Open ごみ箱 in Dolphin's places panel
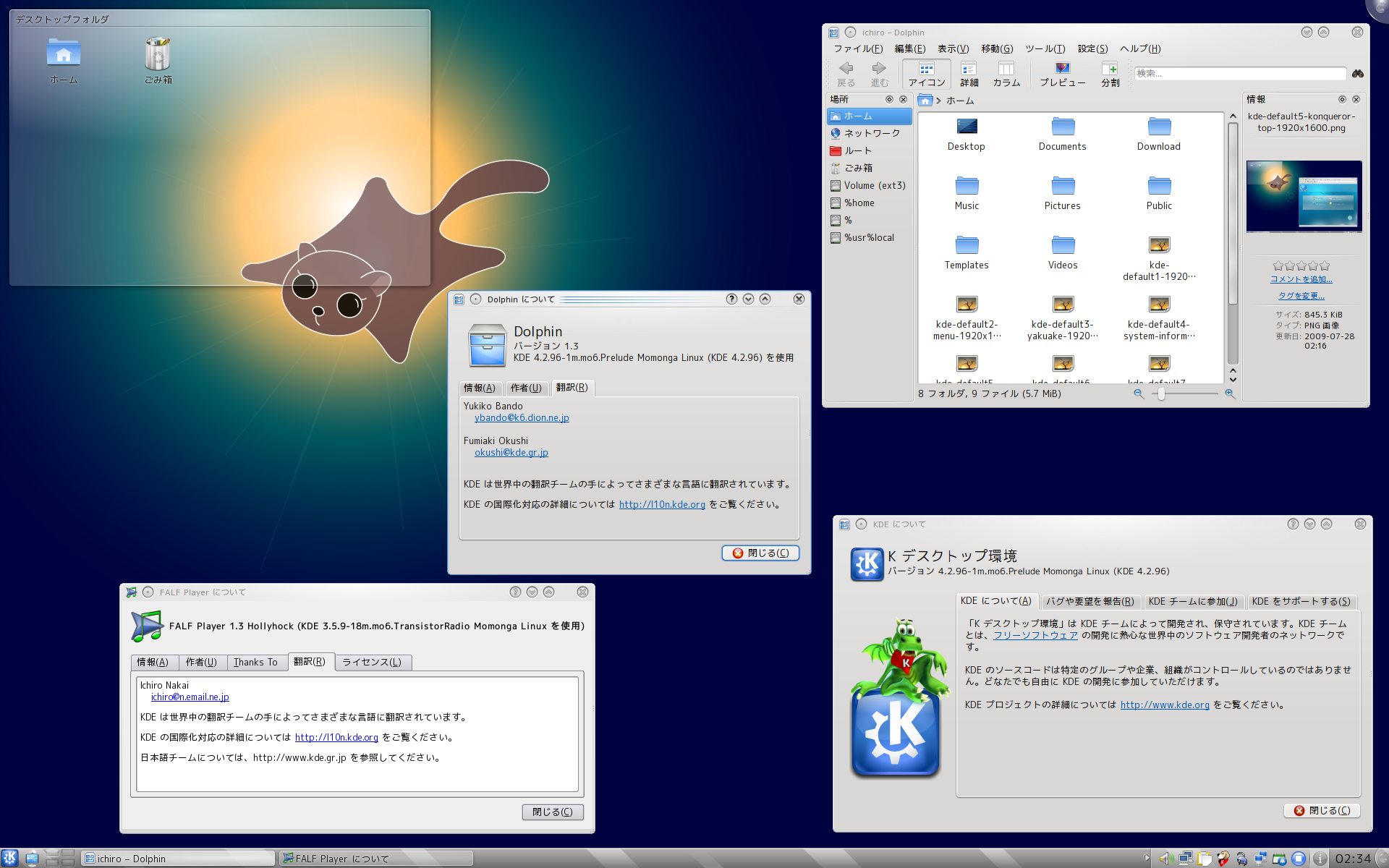This screenshot has width=1389, height=868. pos(870,168)
